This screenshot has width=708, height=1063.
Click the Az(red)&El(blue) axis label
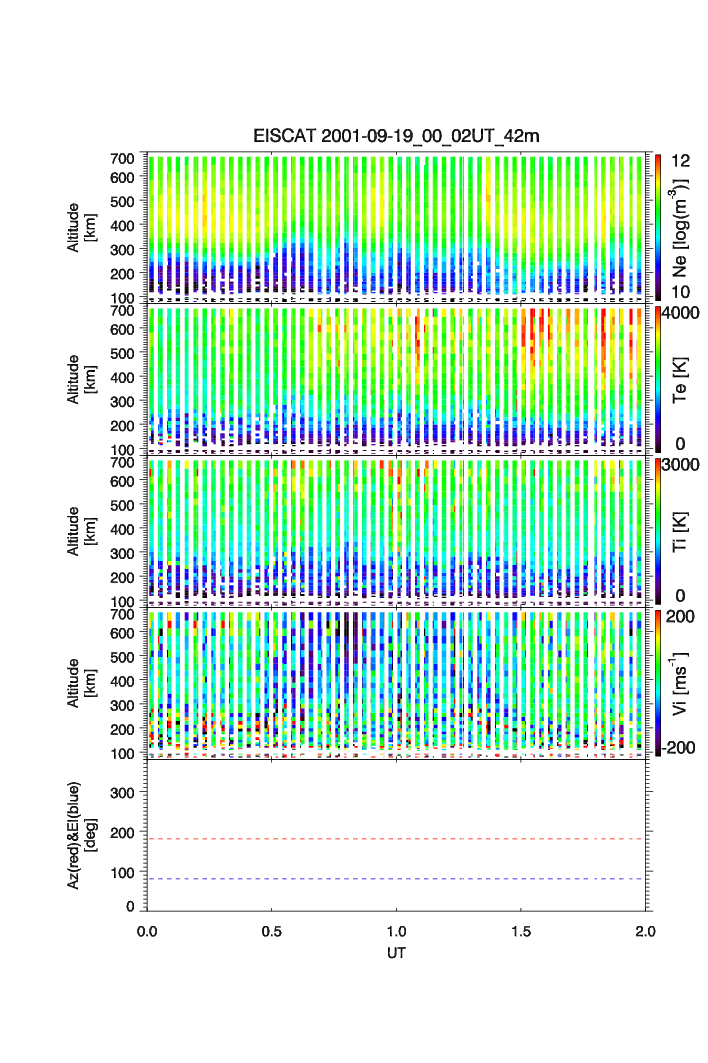point(80,835)
